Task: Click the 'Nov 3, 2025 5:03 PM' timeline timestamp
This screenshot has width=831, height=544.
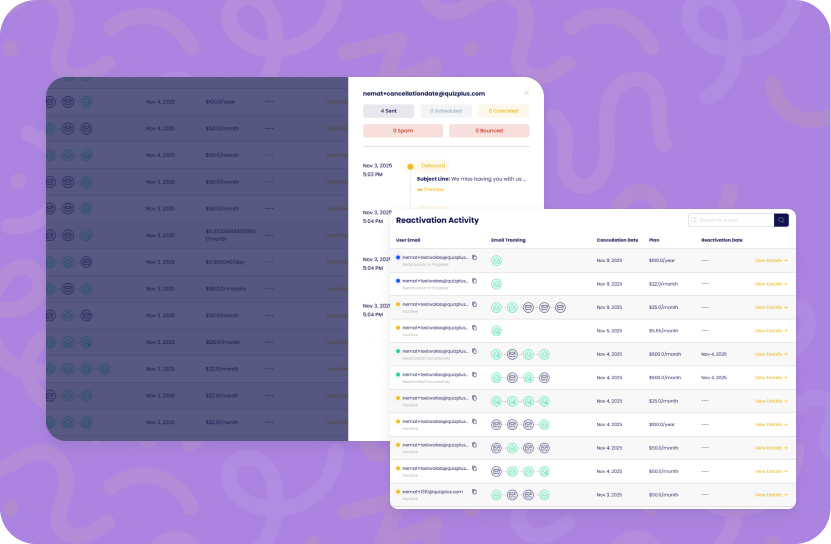Action: tap(377, 170)
